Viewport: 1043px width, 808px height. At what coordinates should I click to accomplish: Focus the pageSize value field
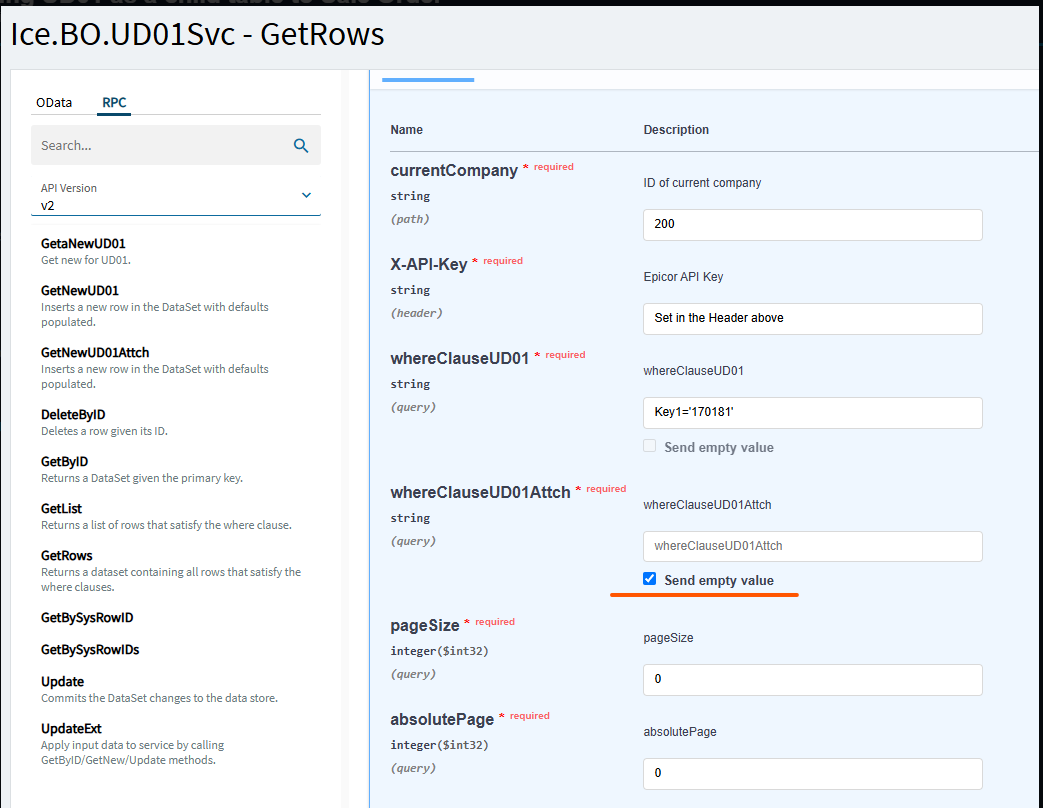point(812,680)
